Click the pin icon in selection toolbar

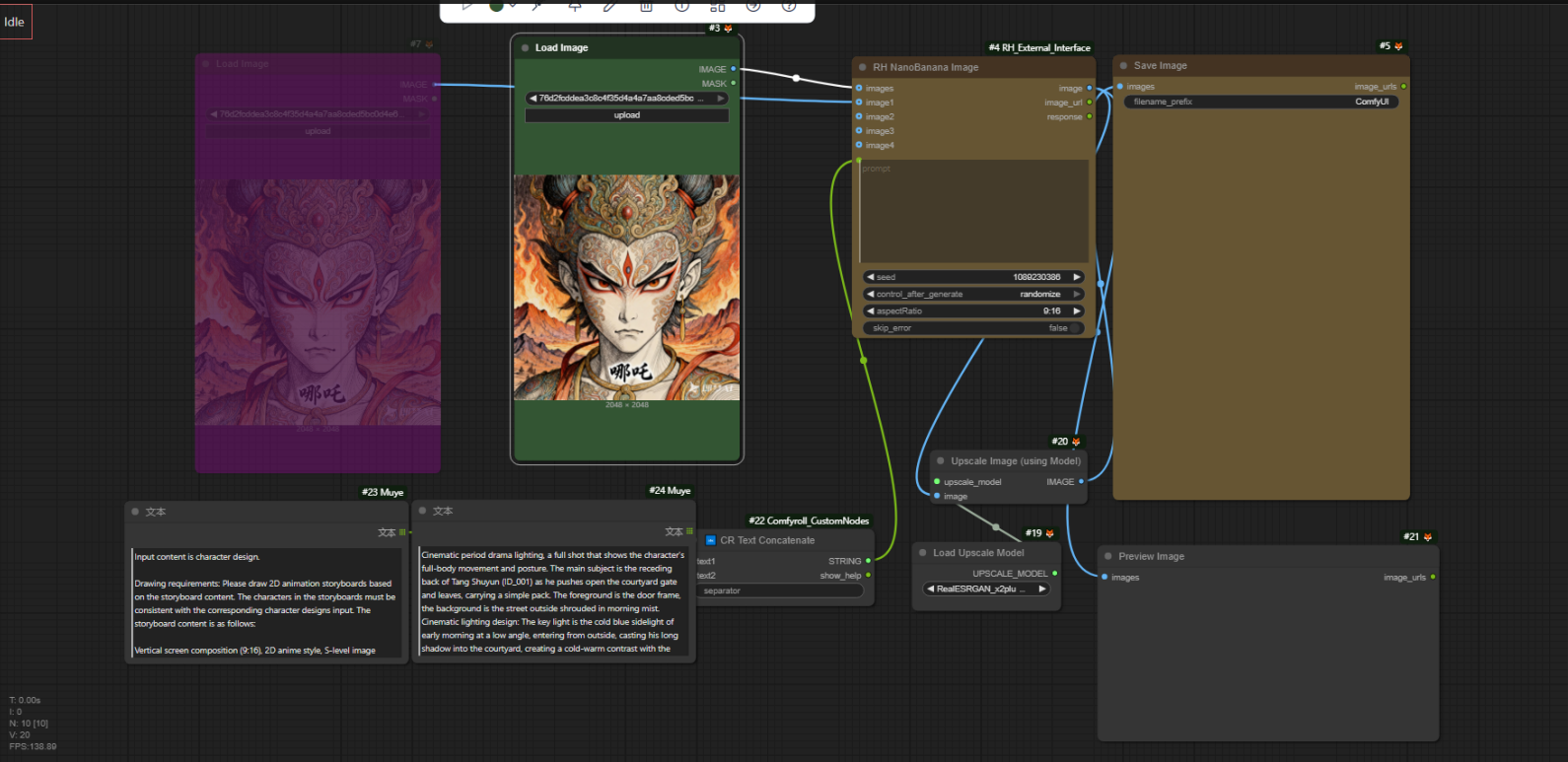pyautogui.click(x=575, y=6)
